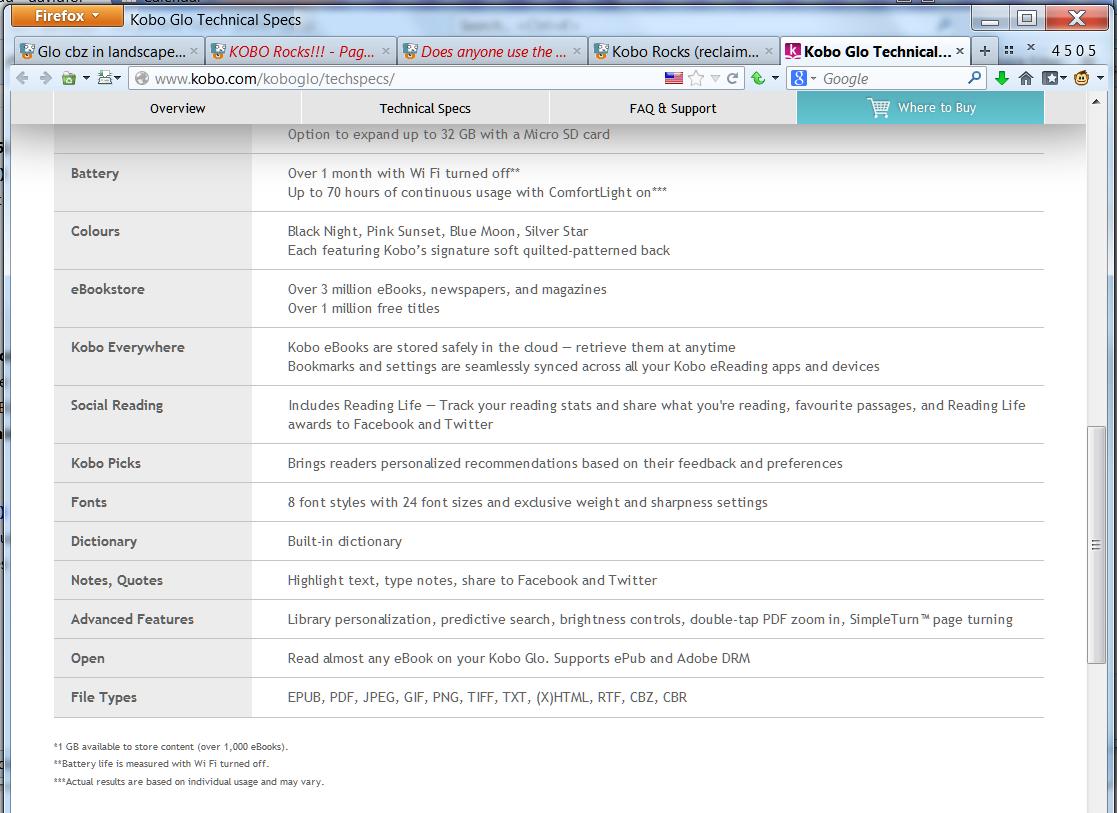The width and height of the screenshot is (1117, 813).
Task: Open the FAQ & Support link
Action: click(x=672, y=108)
